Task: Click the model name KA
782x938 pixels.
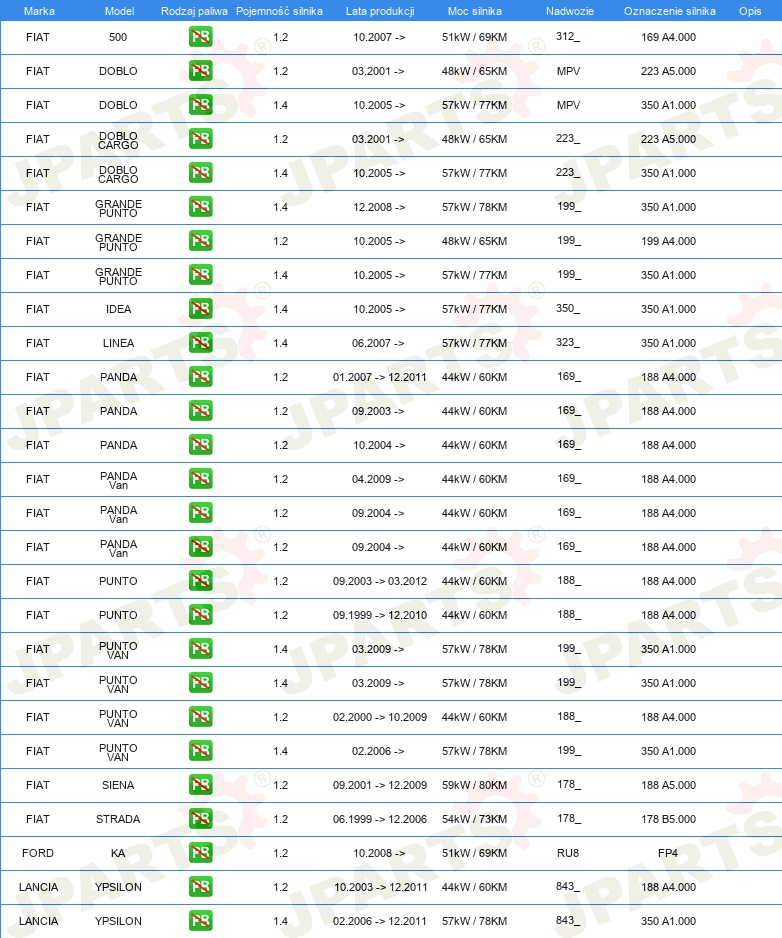Action: (x=118, y=853)
